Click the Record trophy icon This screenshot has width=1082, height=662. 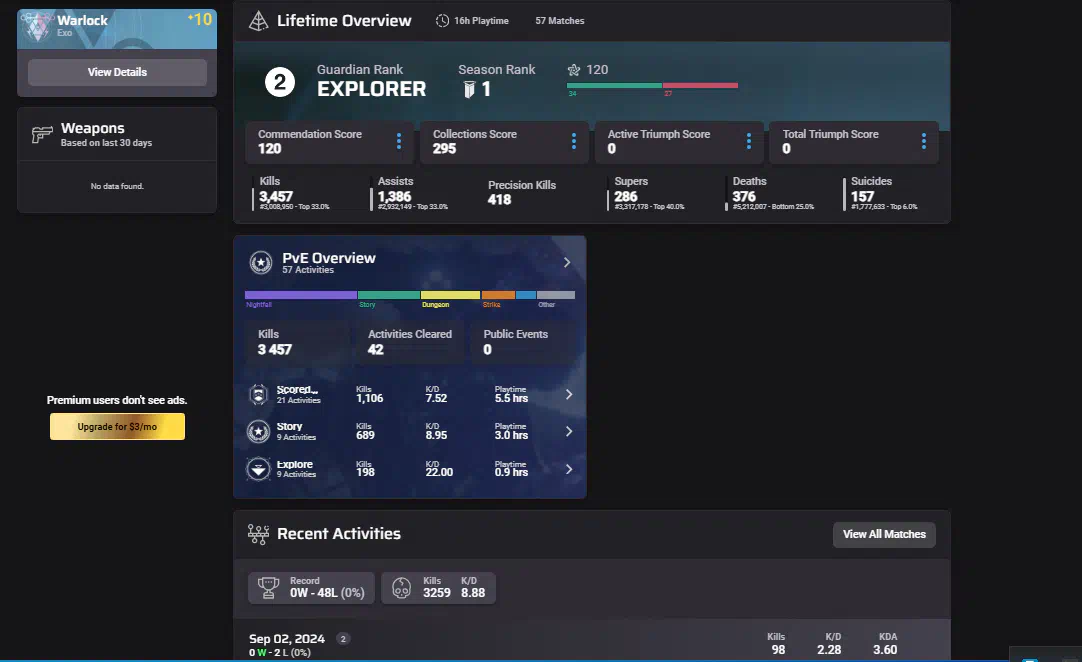point(267,588)
